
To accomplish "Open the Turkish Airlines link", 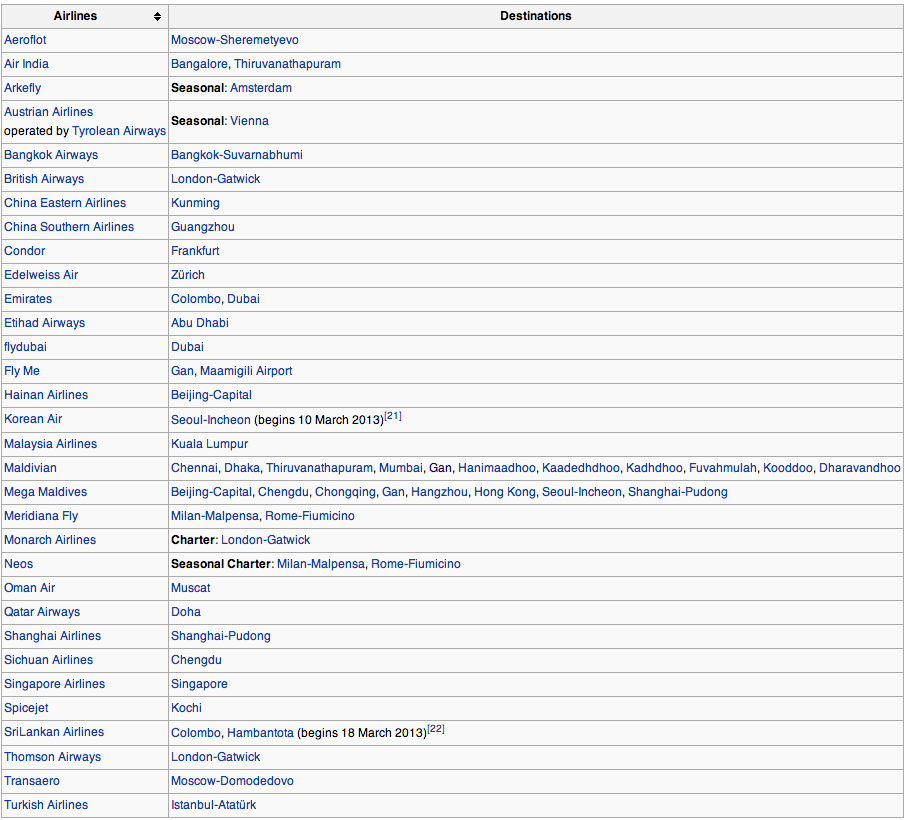I will (x=46, y=805).
